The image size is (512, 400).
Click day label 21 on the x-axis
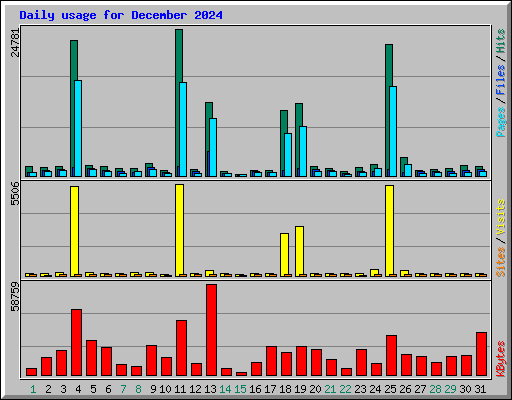click(330, 389)
